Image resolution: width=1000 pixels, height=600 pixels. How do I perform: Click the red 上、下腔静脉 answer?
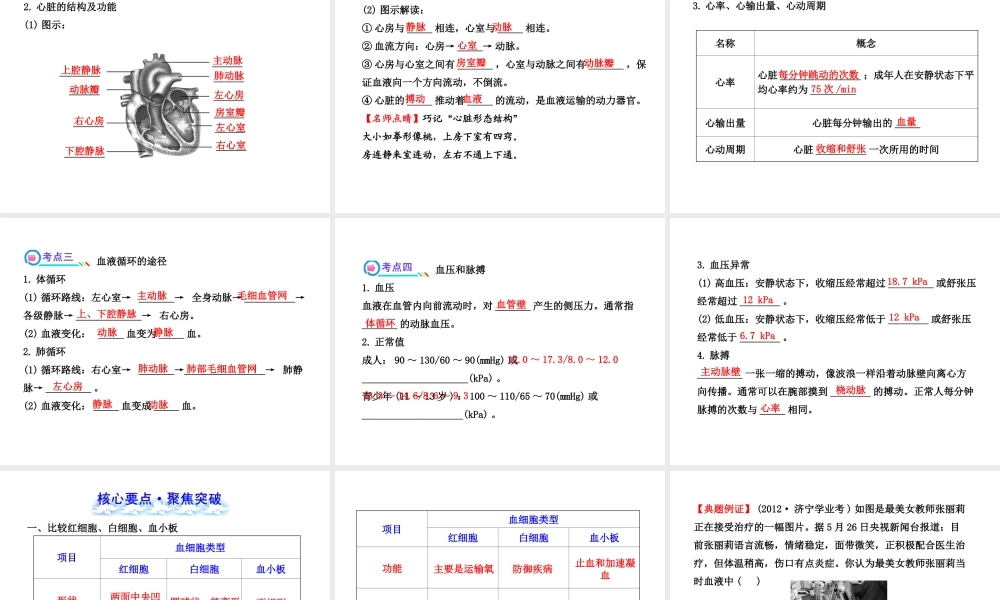tap(107, 314)
